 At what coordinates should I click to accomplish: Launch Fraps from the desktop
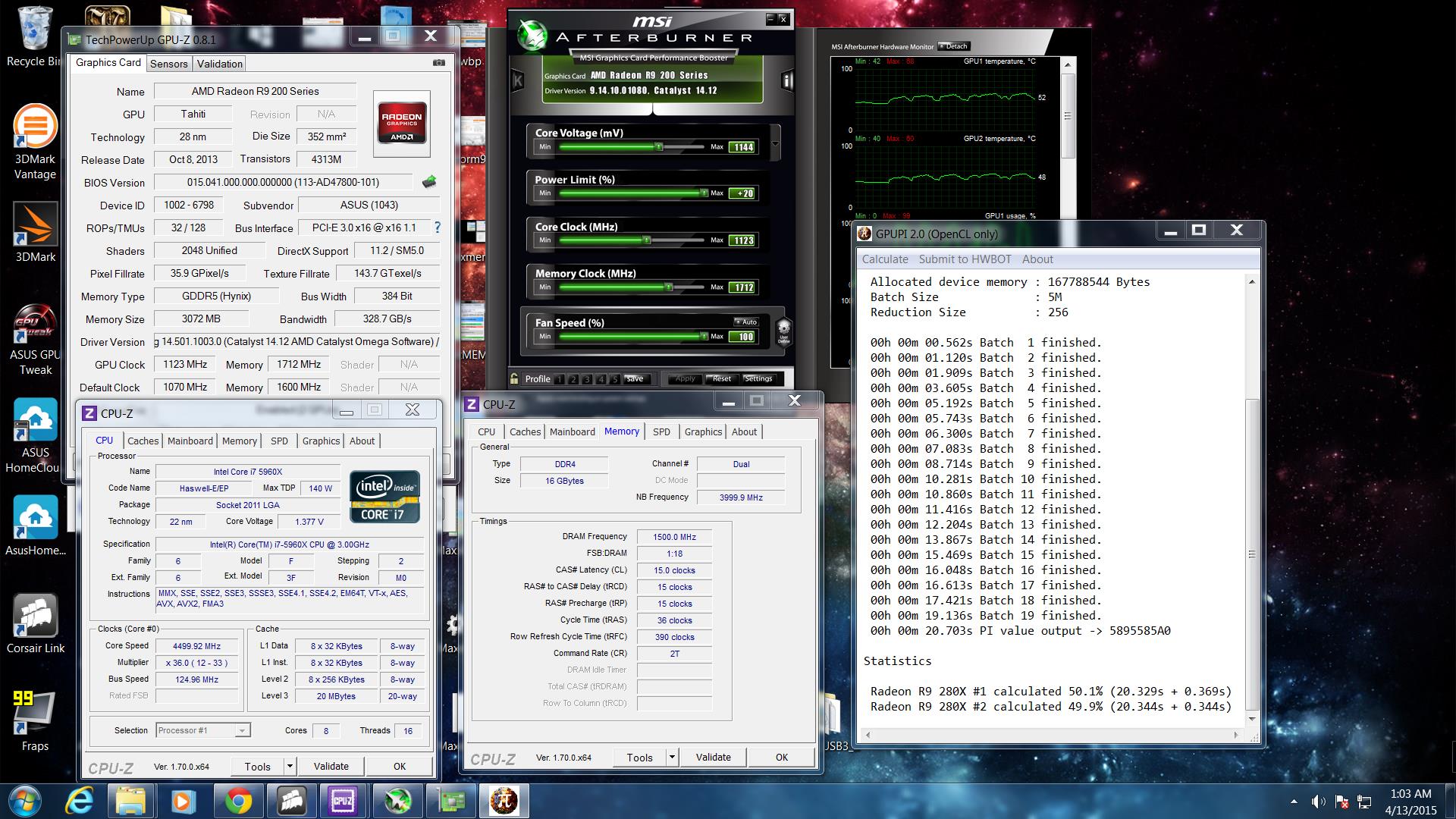[35, 720]
